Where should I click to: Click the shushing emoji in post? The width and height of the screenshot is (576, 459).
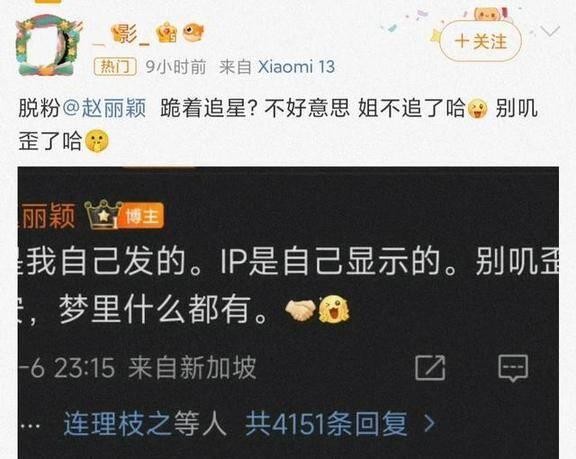97,141
